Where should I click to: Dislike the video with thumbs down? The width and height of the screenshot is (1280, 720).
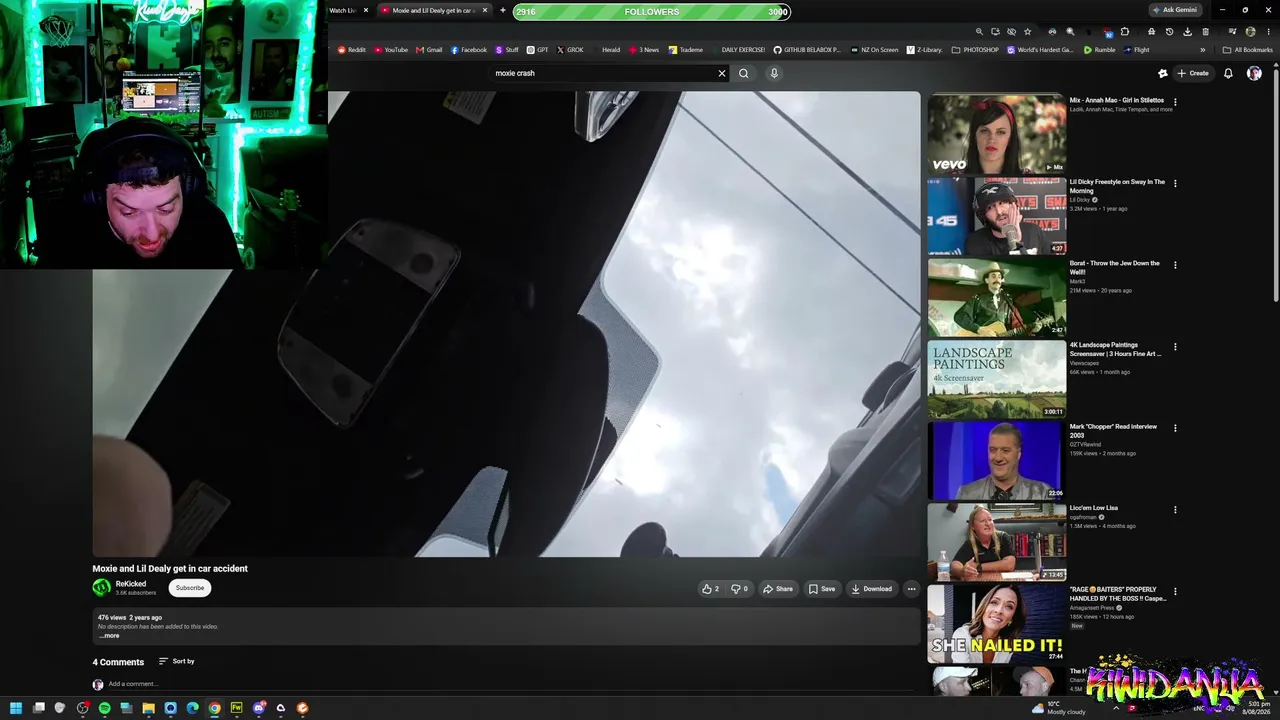[740, 589]
